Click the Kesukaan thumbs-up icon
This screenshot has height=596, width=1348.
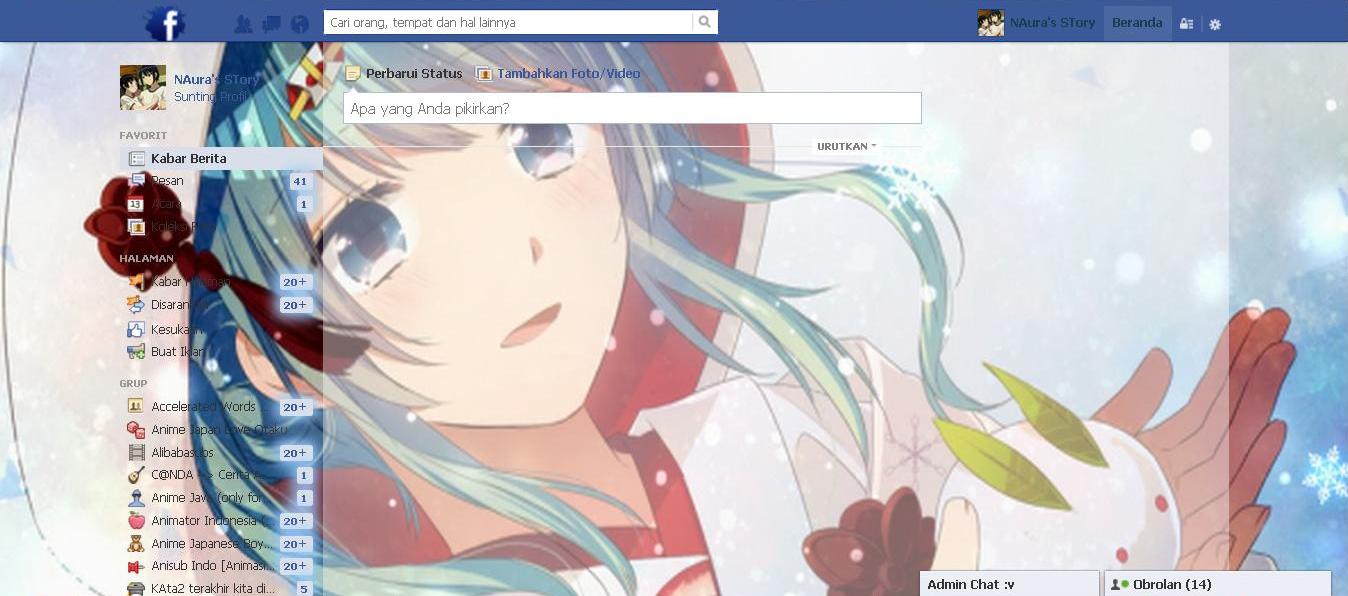tap(136, 329)
